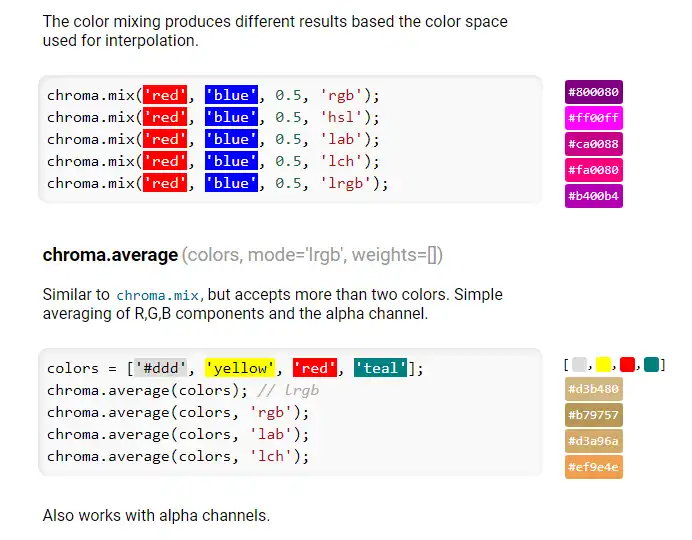This screenshot has width=692, height=540.
Task: Click the small yellow square in output array
Action: tap(604, 364)
